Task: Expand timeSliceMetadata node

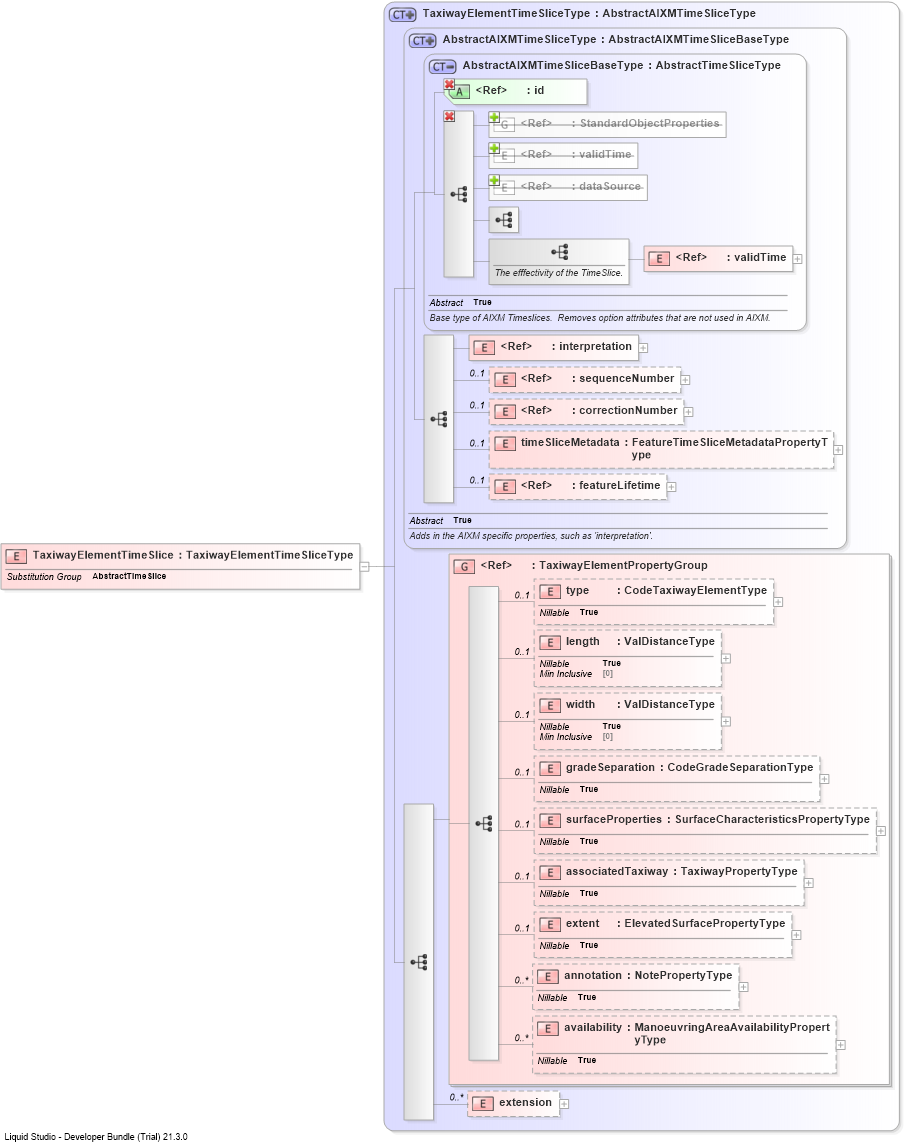Action: 838,450
